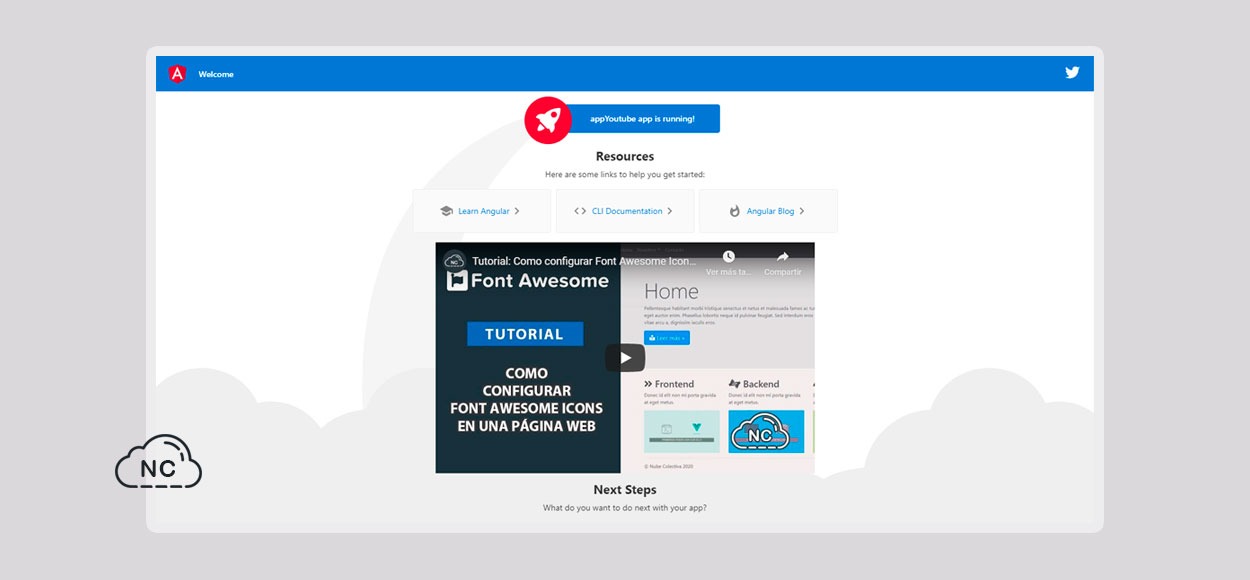
Task: Click the Welcome text in the header
Action: point(216,74)
